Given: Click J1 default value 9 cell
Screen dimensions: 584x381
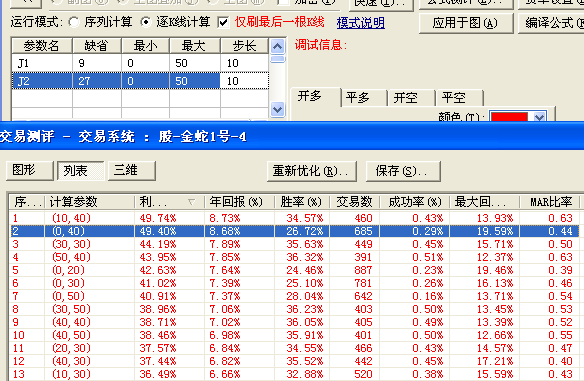Looking at the screenshot, I should click(97, 63).
